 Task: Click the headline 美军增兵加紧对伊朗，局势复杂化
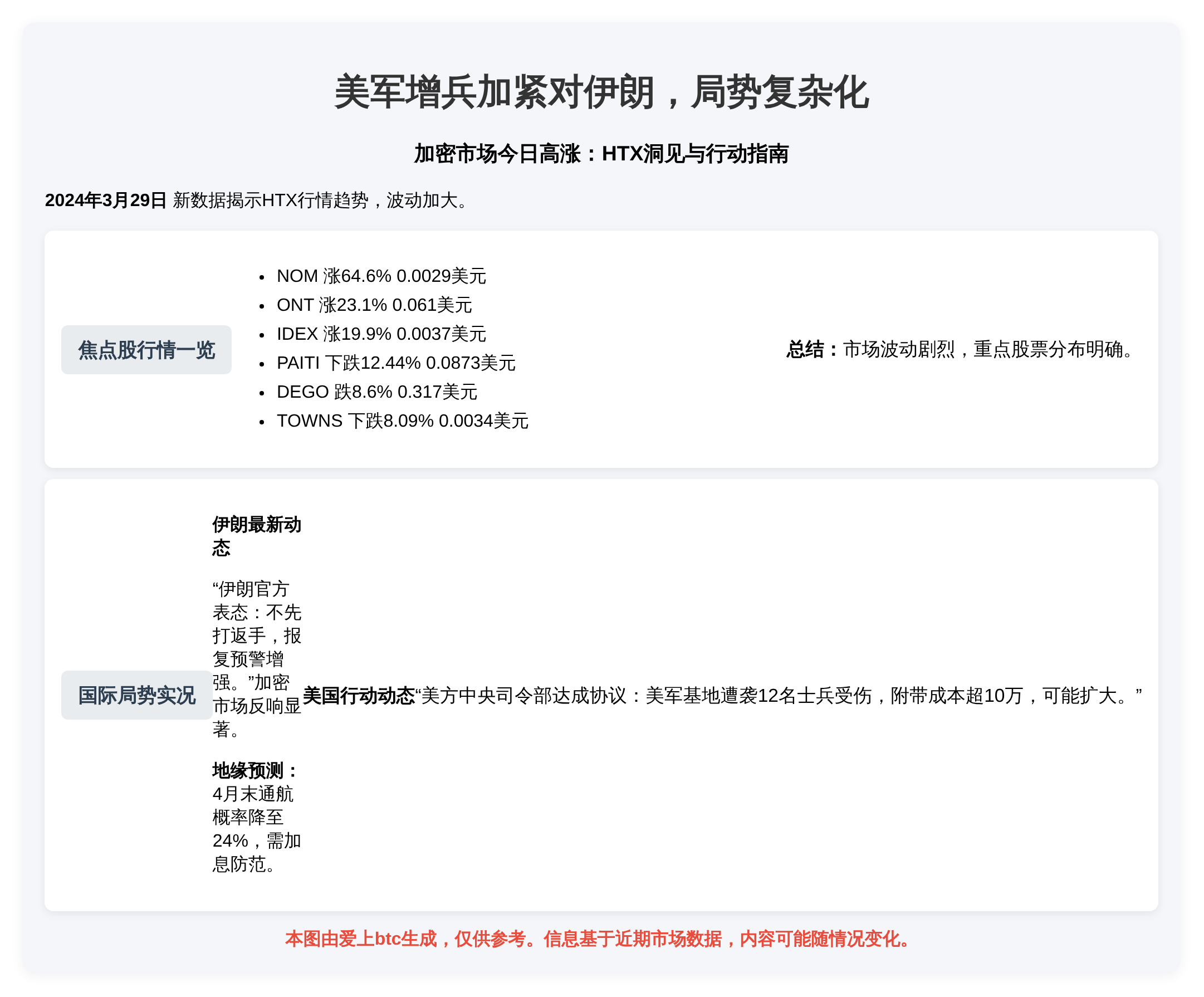(601, 92)
